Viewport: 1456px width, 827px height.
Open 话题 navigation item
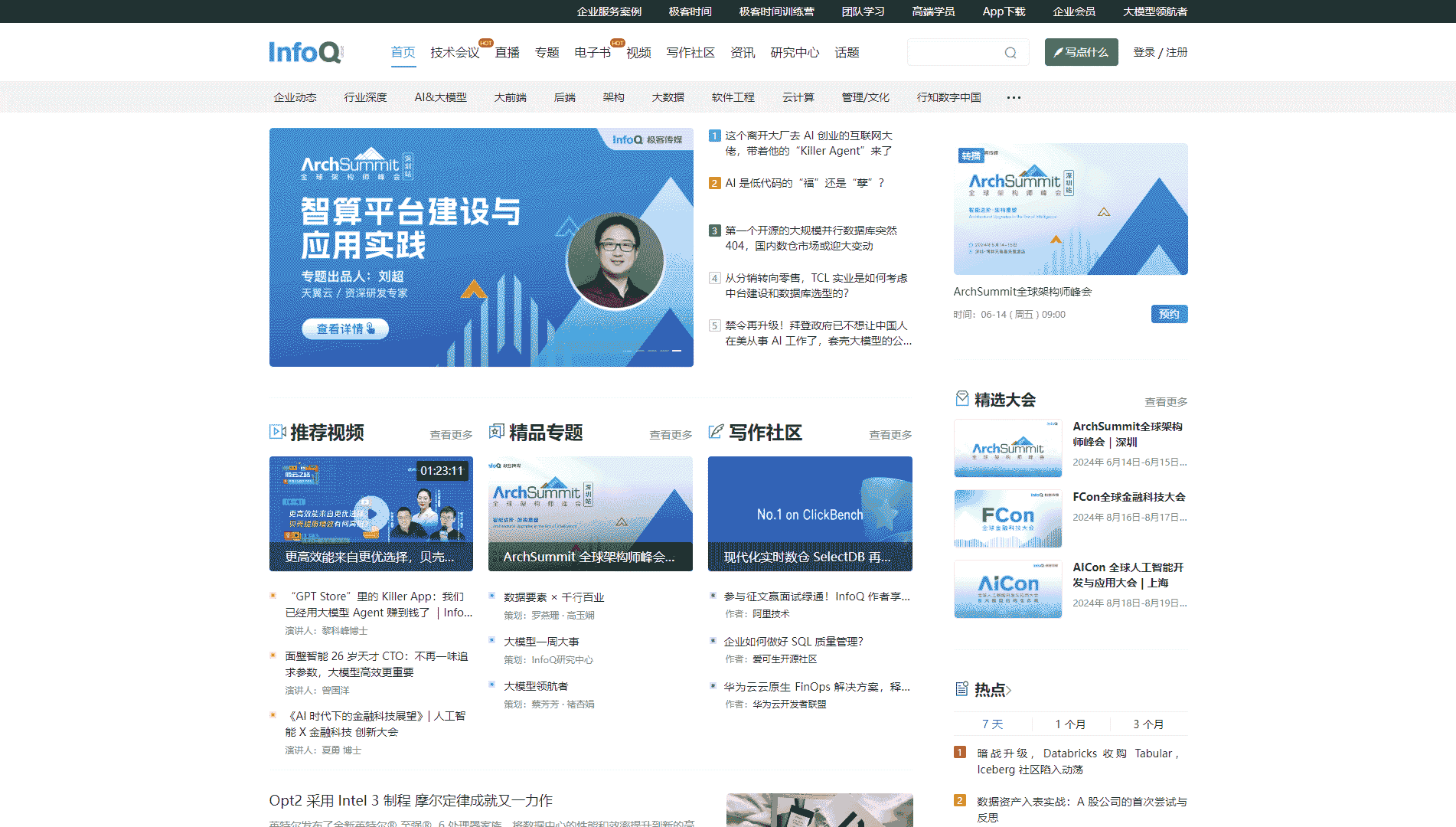coord(847,52)
